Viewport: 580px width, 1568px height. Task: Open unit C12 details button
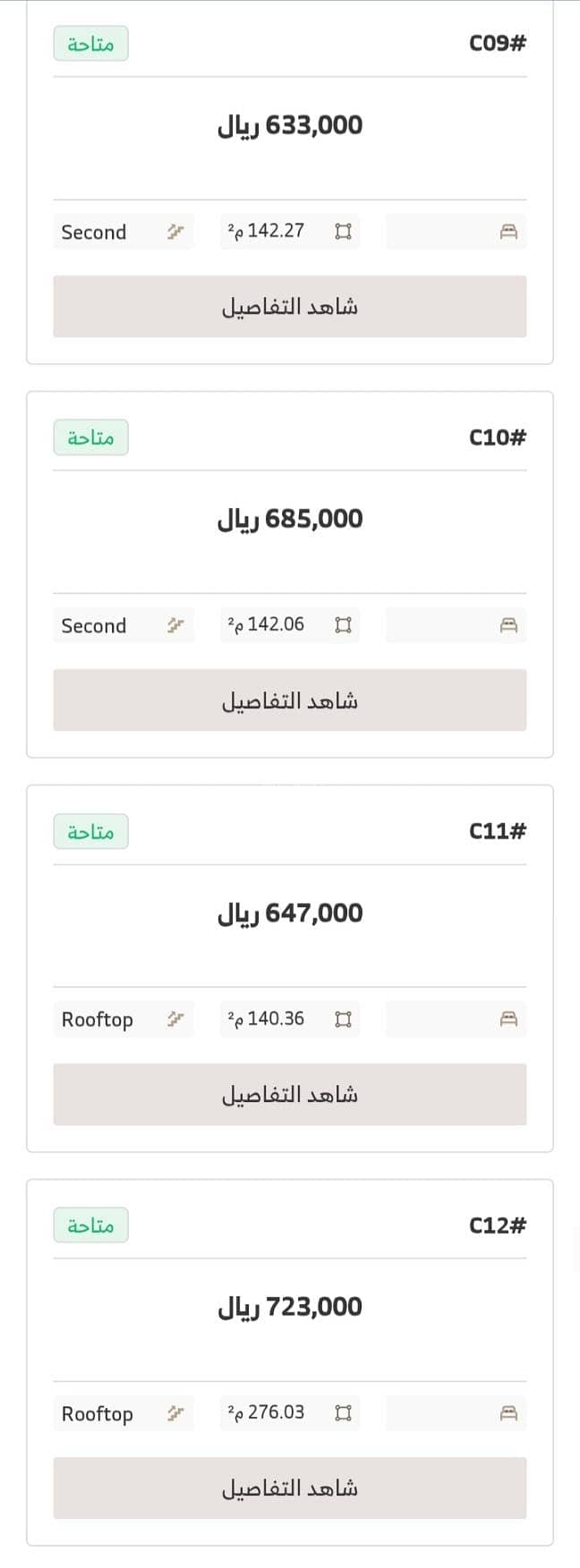[x=290, y=1488]
